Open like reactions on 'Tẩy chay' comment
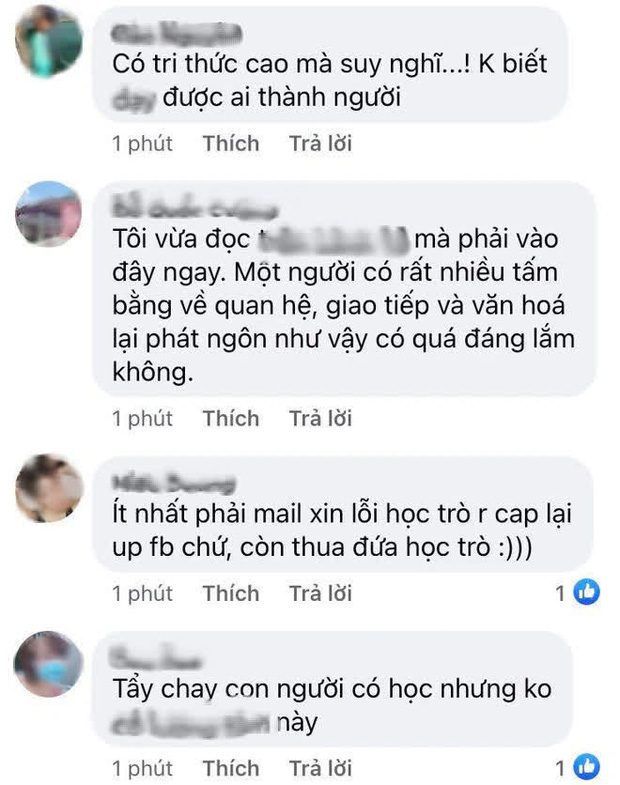 (578, 767)
